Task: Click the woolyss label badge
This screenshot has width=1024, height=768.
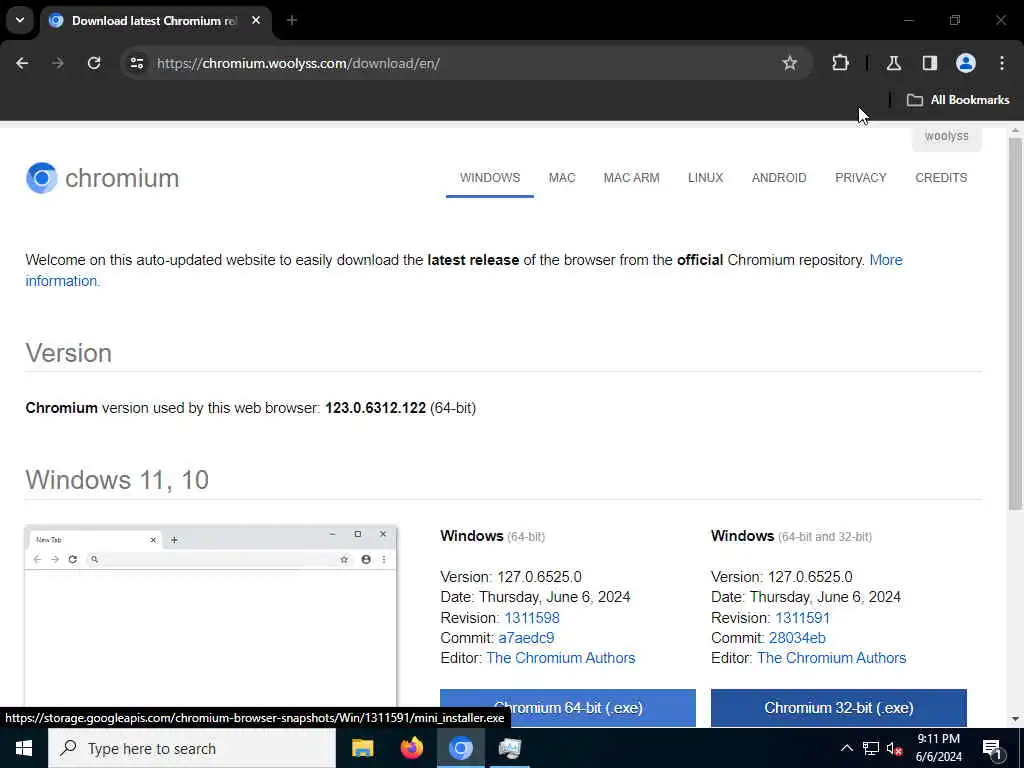Action: [x=946, y=137]
